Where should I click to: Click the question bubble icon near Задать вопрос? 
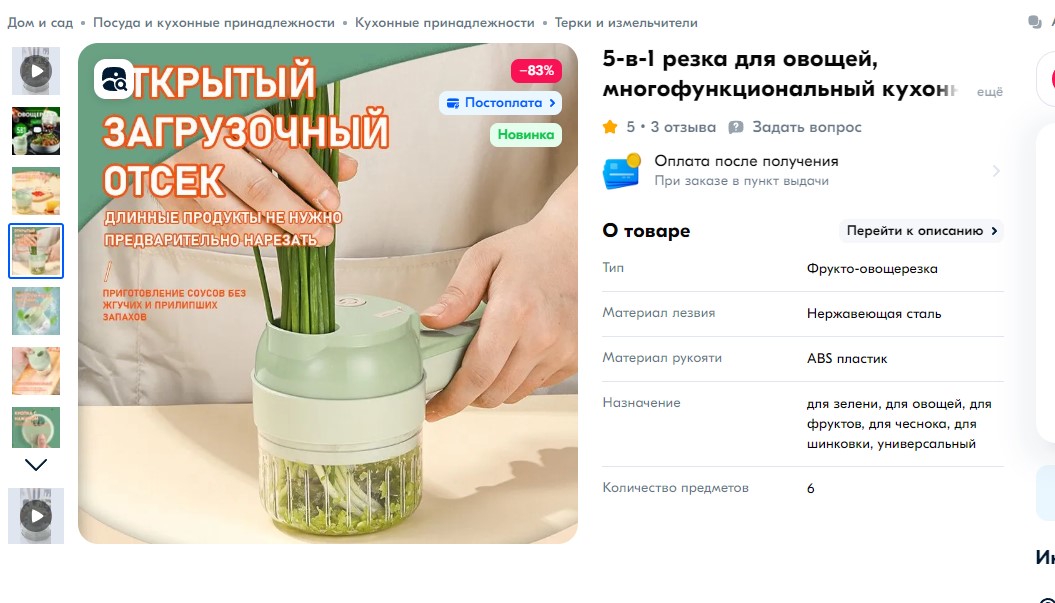736,127
